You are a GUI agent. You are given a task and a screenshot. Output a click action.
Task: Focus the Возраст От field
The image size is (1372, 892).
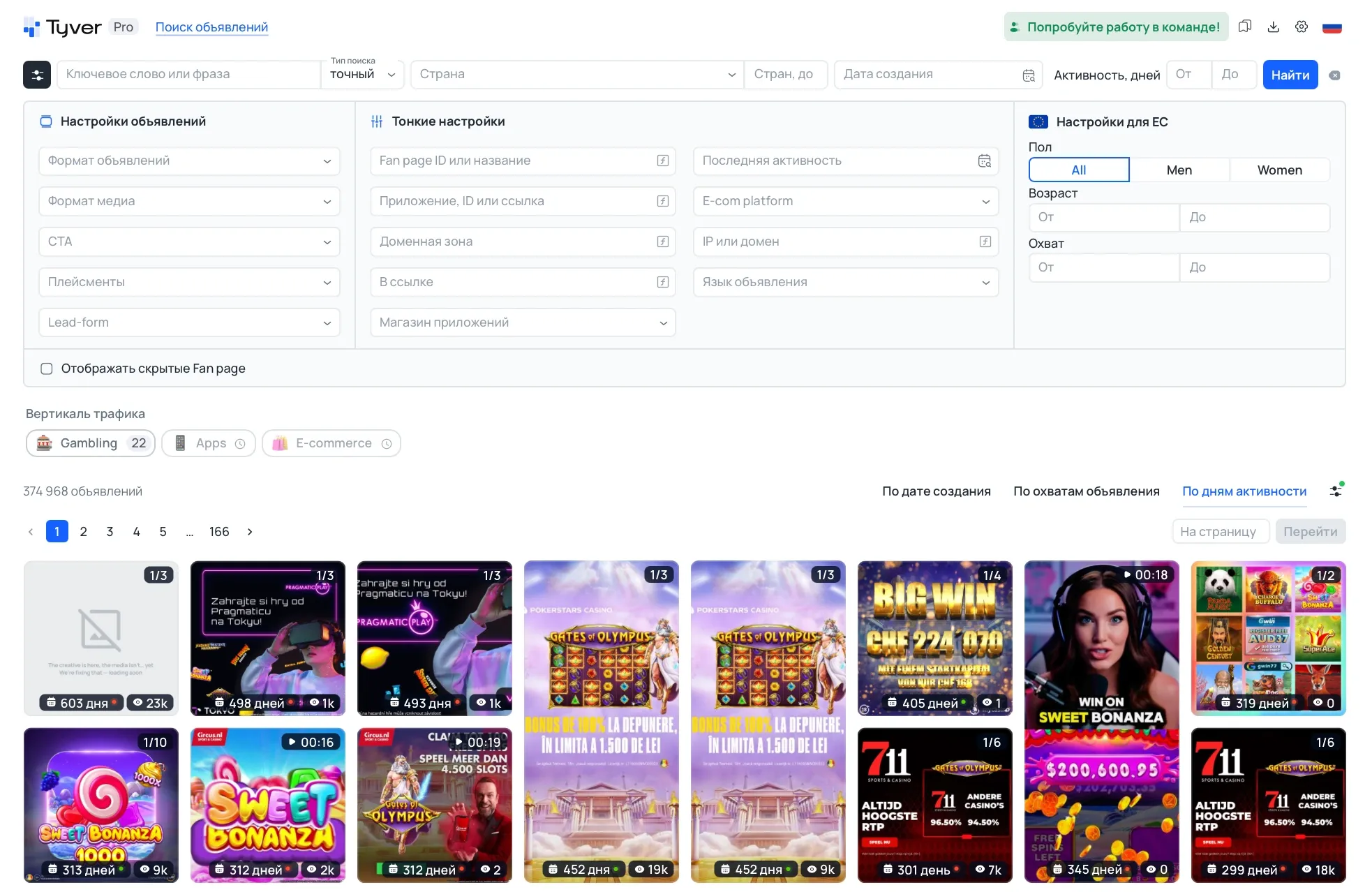1104,218
